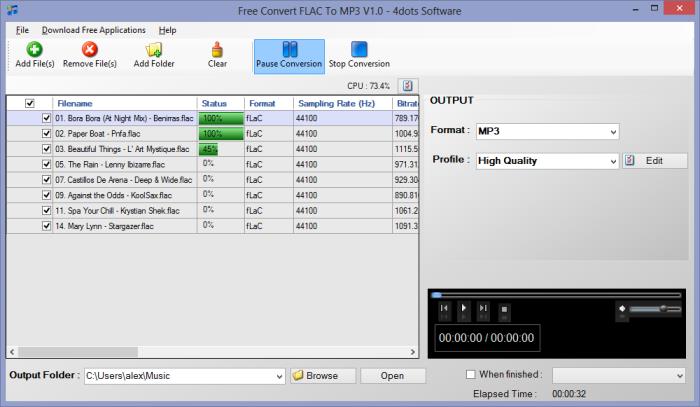Sort by Format column header

pos(269,104)
